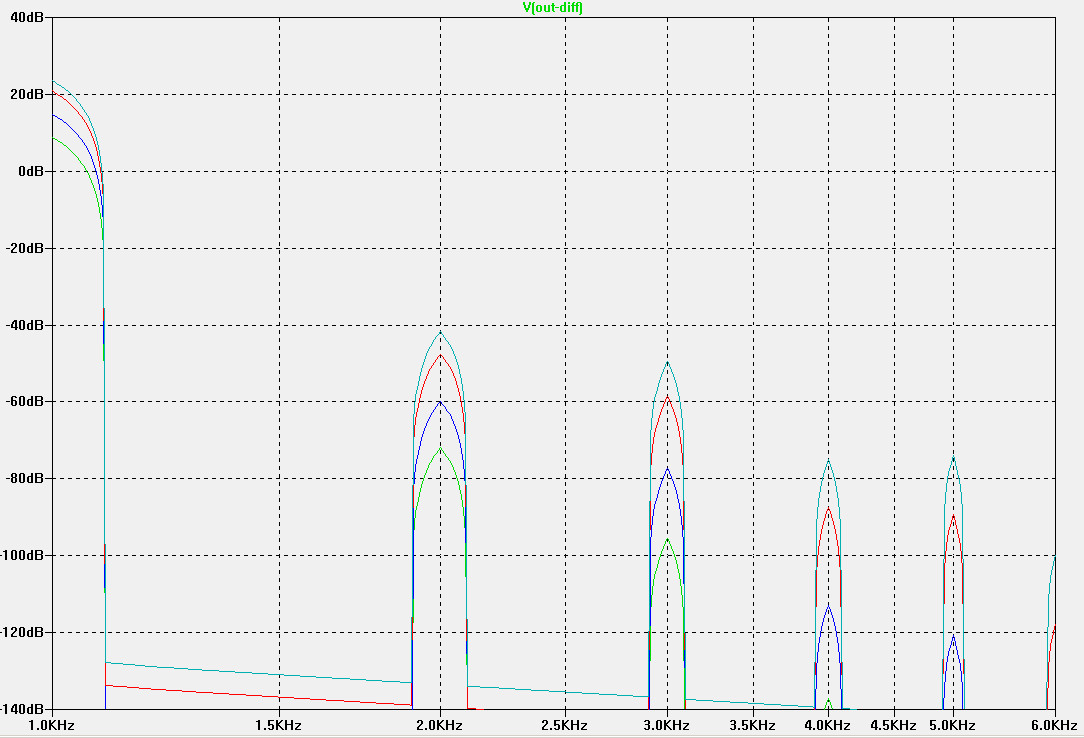Click the -100dB vertical axis label
Screen dimensions: 1084x738
click(x=22, y=556)
